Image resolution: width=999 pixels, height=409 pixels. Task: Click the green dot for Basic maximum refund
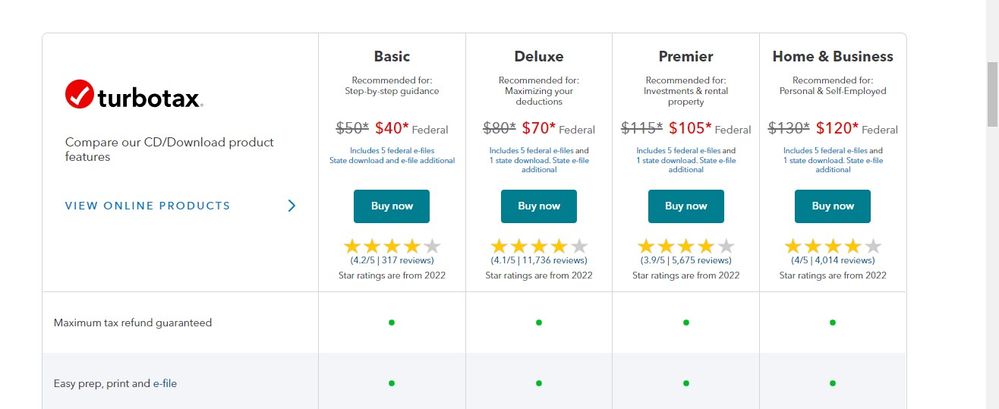coord(392,322)
